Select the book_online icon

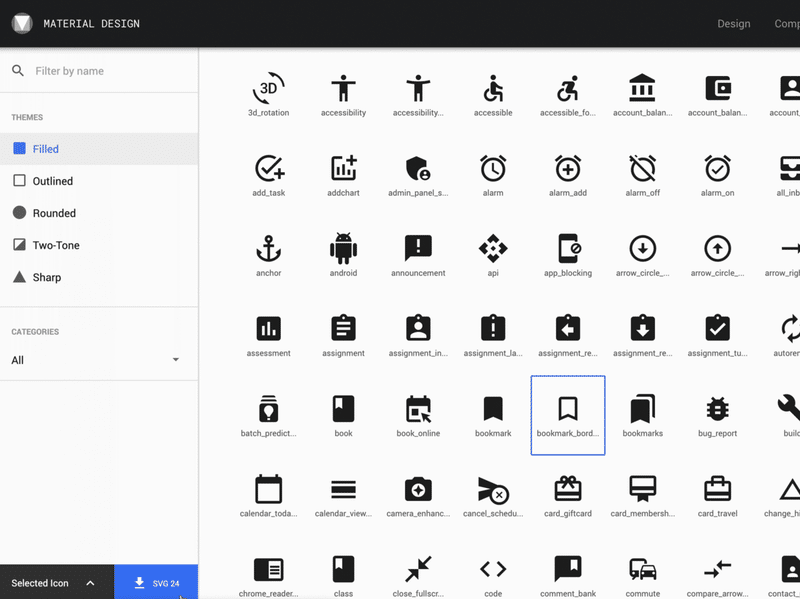coord(418,409)
